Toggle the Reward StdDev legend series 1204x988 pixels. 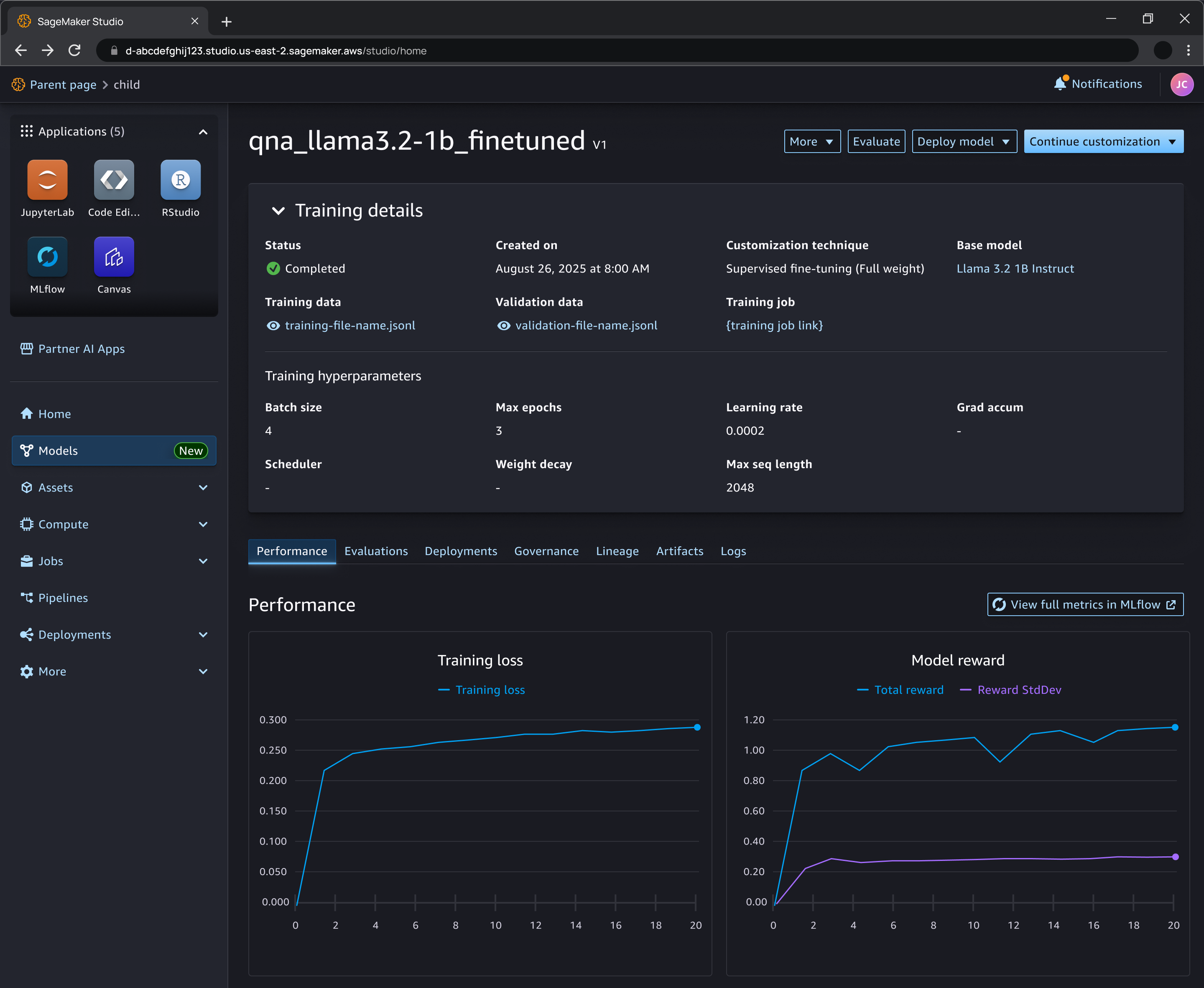[x=1018, y=690]
